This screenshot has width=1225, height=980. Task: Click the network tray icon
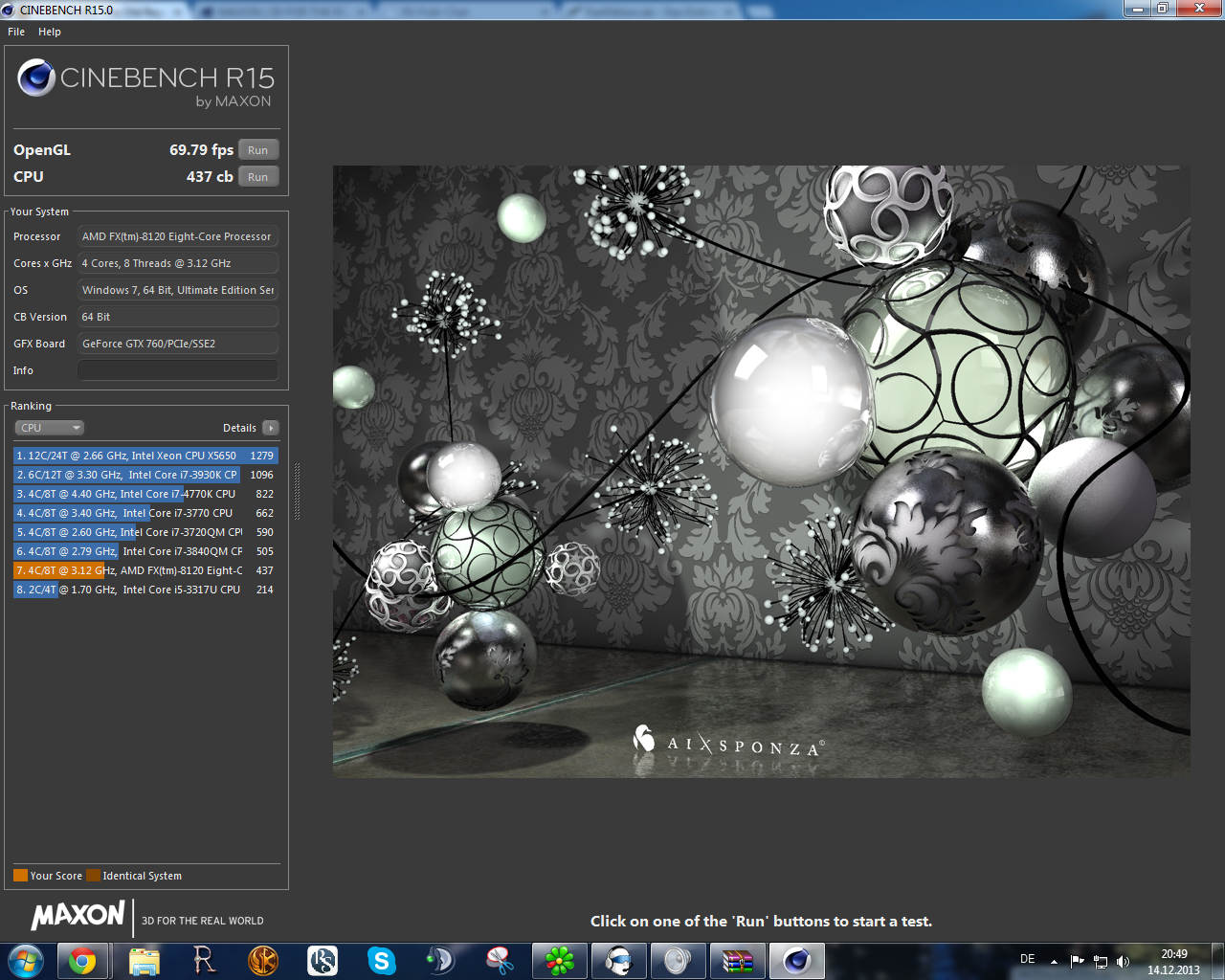pos(1101,961)
